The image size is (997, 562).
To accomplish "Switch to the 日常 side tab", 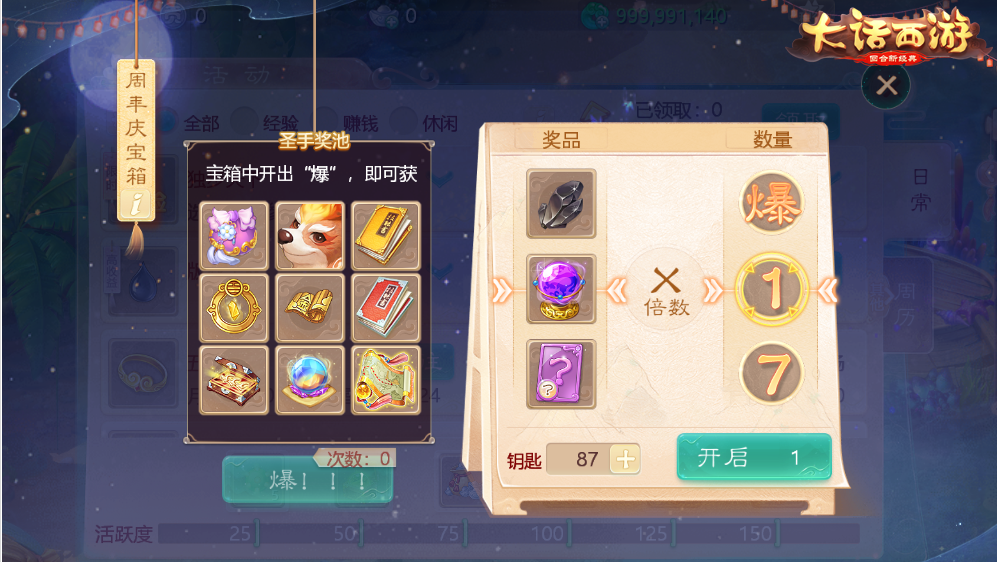I will [x=919, y=189].
